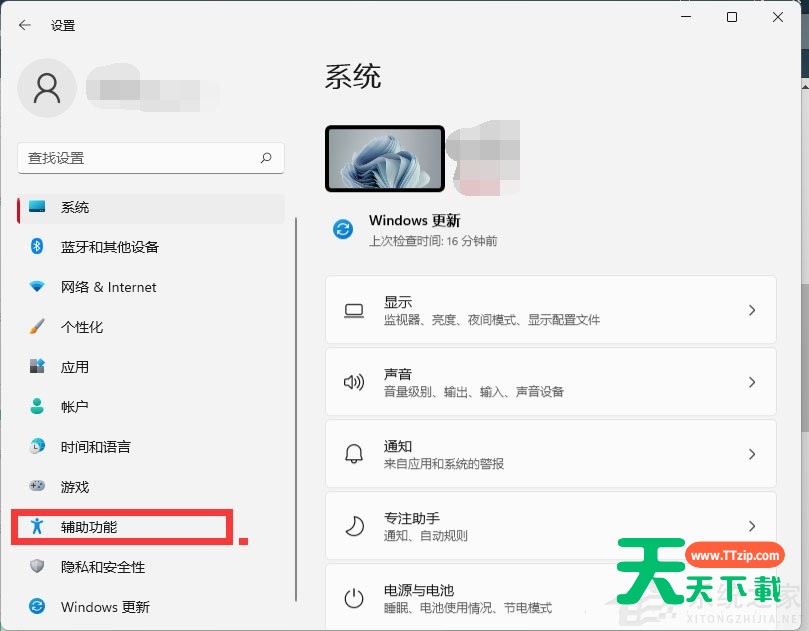Click 音量级别、输出、输入 description text
809x631 pixels.
473,392
